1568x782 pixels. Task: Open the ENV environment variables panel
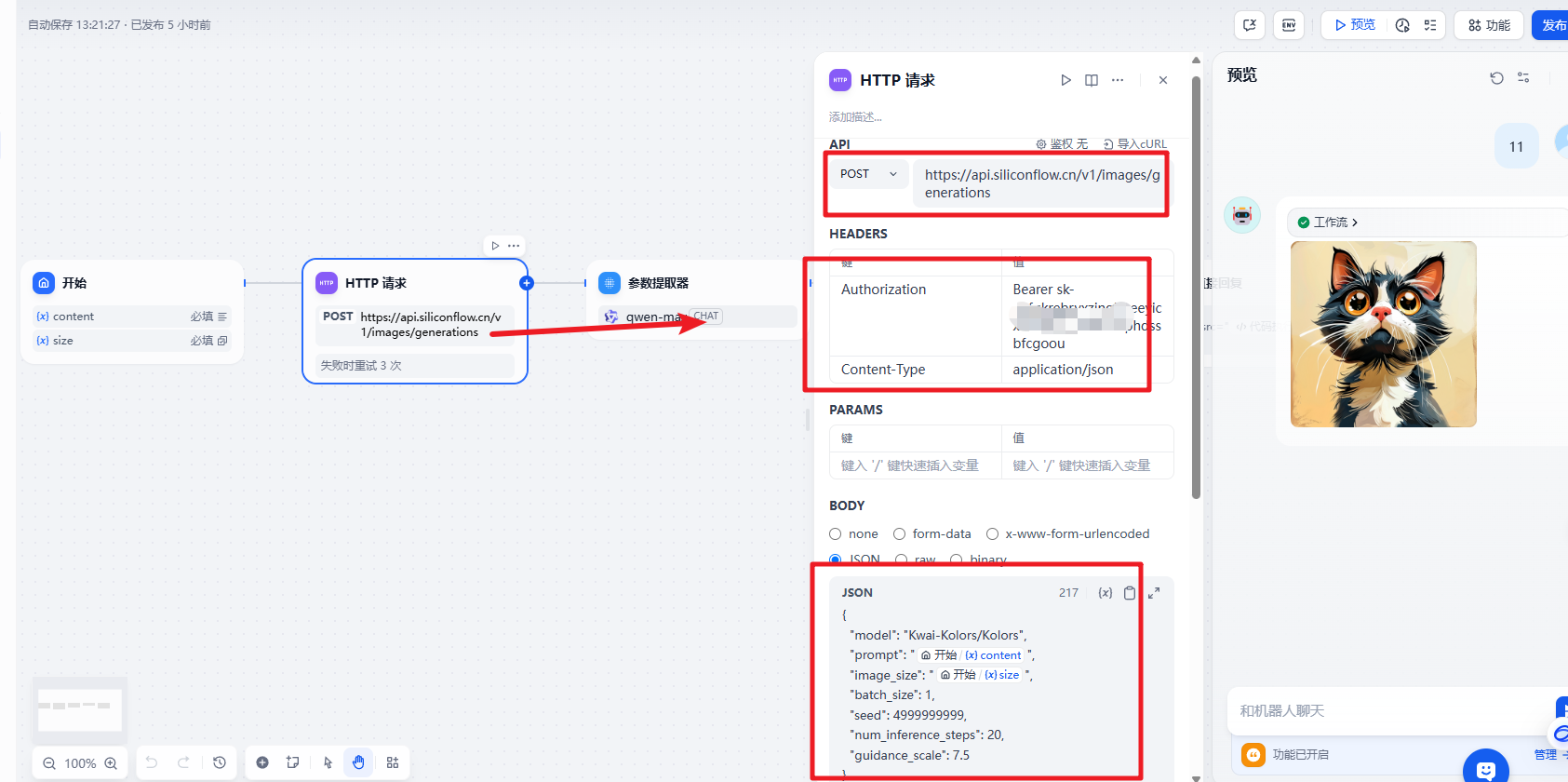coord(1289,25)
